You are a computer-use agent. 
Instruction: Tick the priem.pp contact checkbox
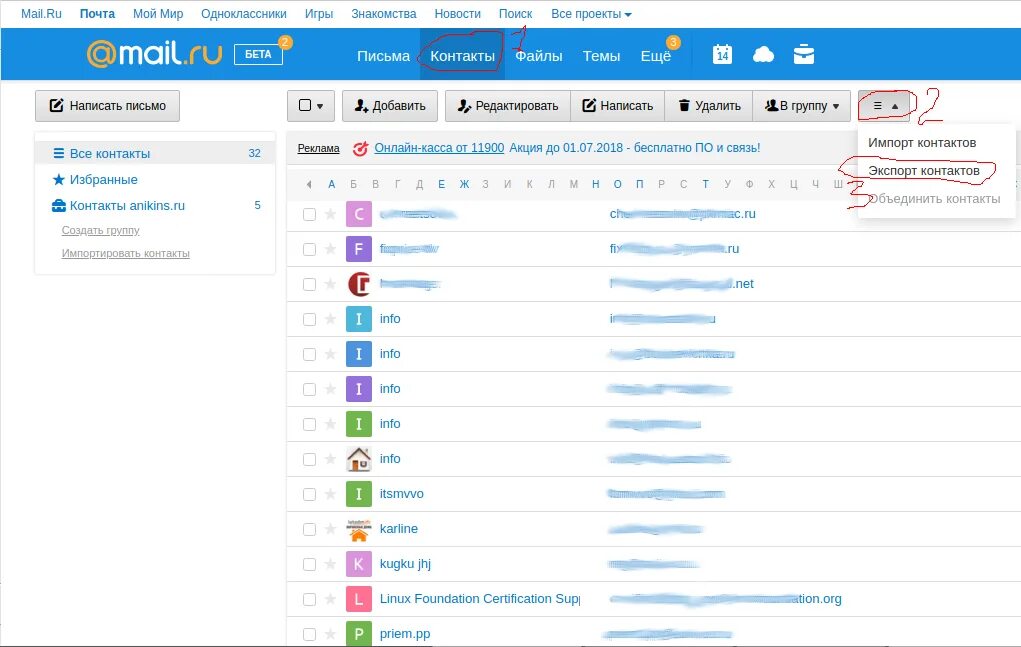(x=309, y=634)
